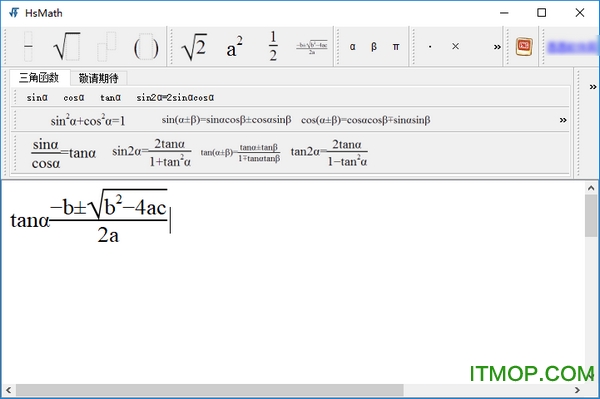
Task: Insert the superscript/subscript template
Action: coord(106,47)
